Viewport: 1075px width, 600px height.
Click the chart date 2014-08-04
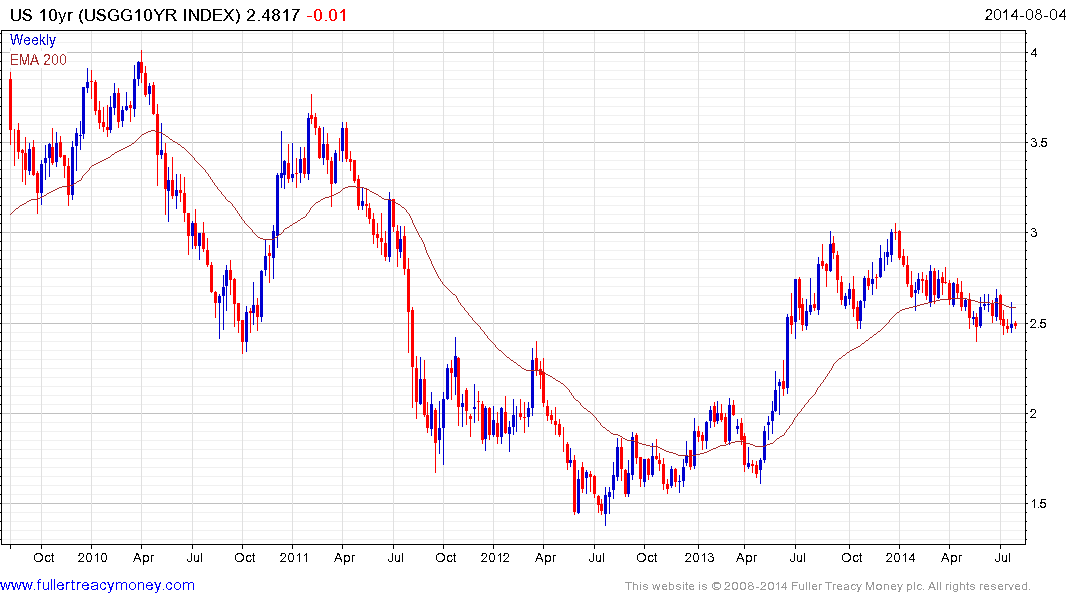coord(1025,15)
